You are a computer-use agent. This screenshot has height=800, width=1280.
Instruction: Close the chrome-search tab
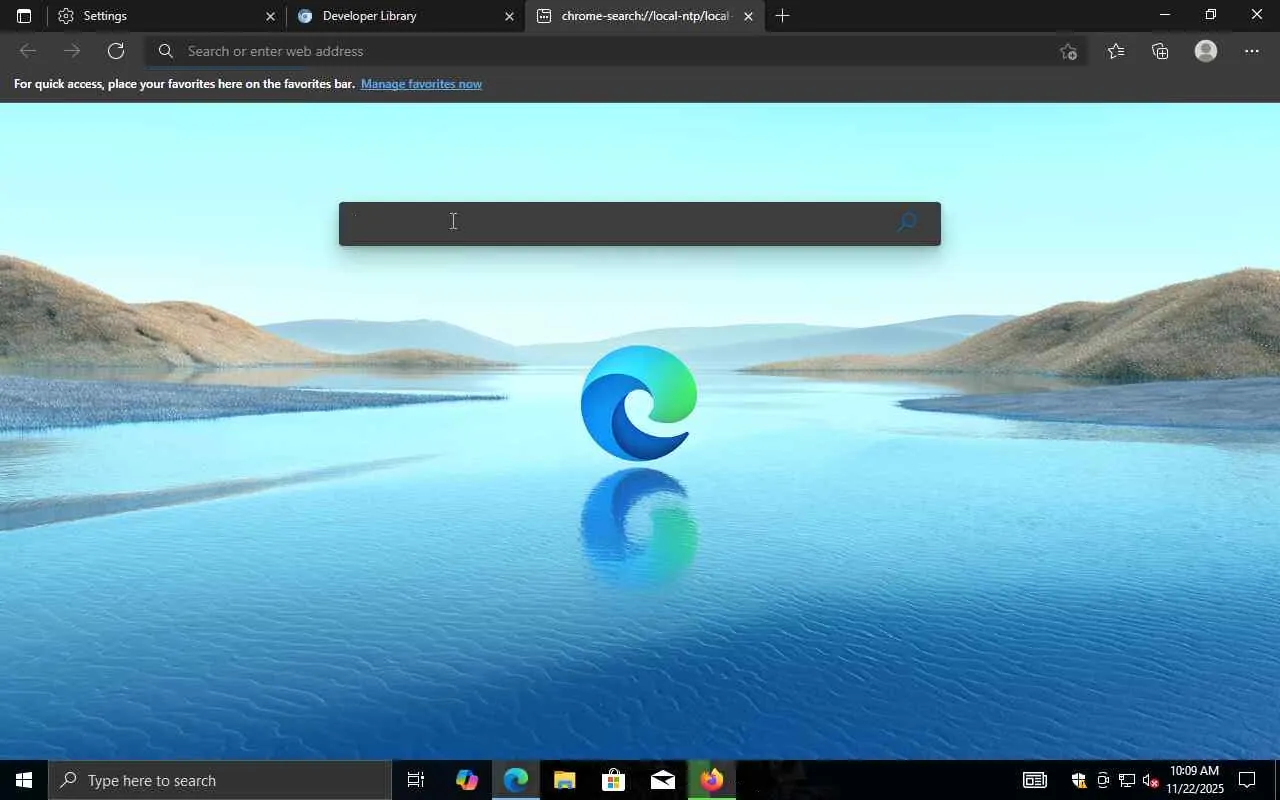coord(748,16)
